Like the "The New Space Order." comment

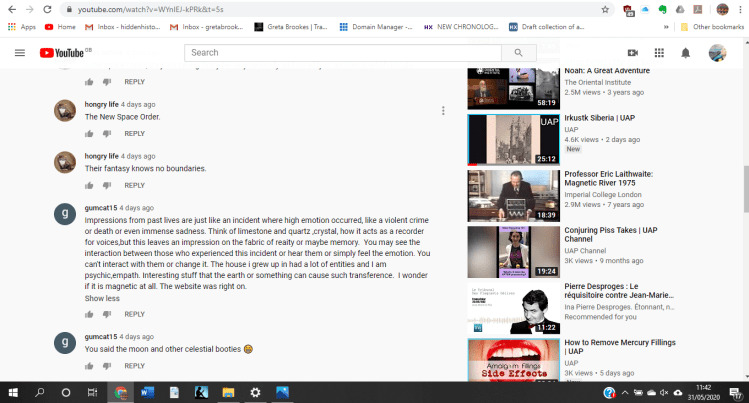[89, 134]
